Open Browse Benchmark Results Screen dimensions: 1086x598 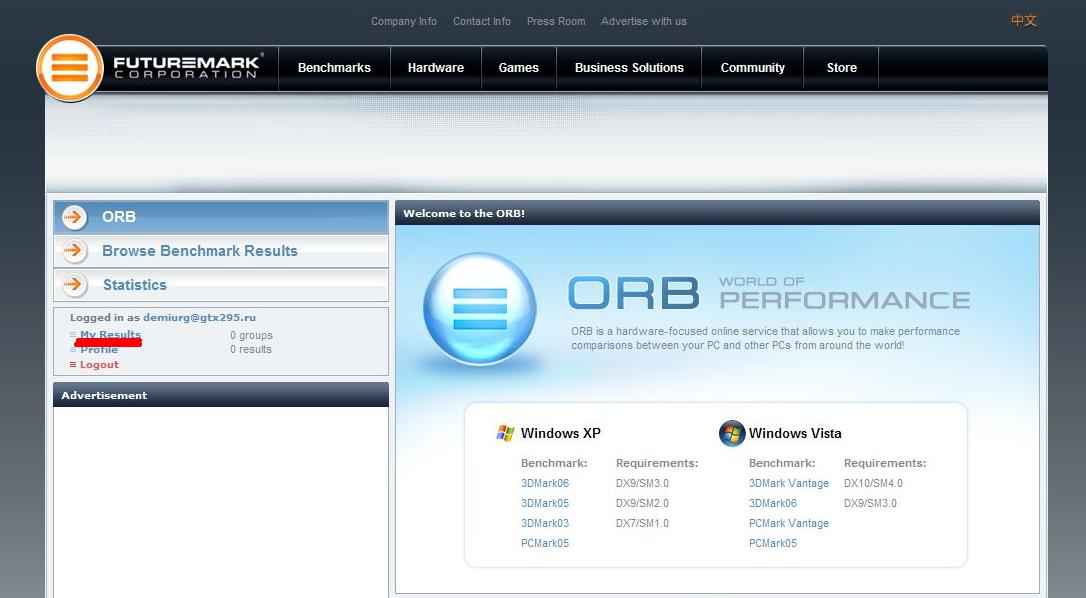click(x=200, y=251)
